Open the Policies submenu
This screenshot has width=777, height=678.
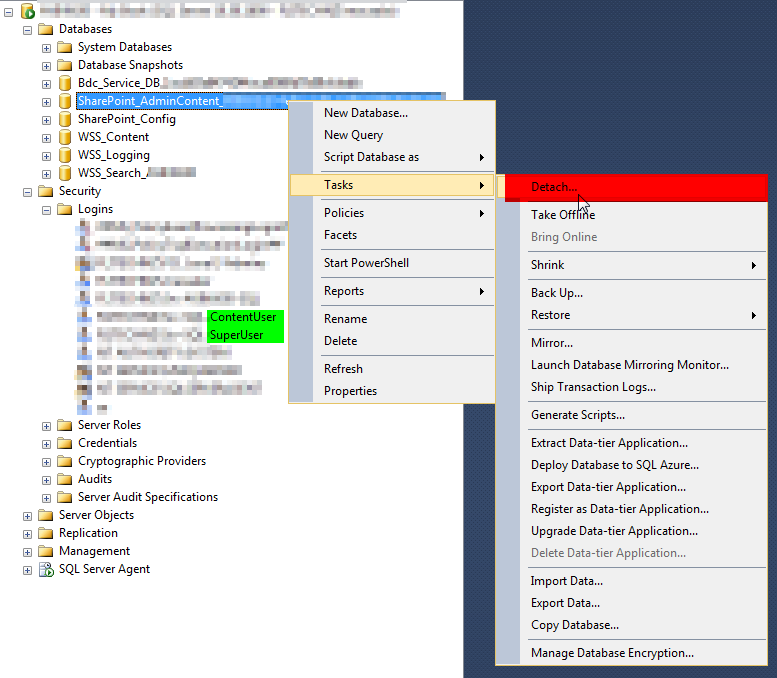[392, 213]
